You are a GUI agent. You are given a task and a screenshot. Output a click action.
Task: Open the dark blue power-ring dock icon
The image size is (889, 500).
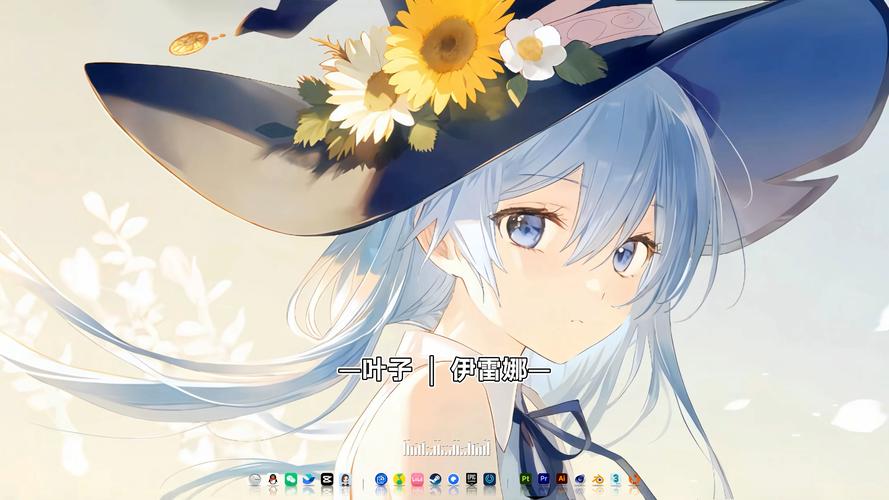pyautogui.click(x=490, y=480)
